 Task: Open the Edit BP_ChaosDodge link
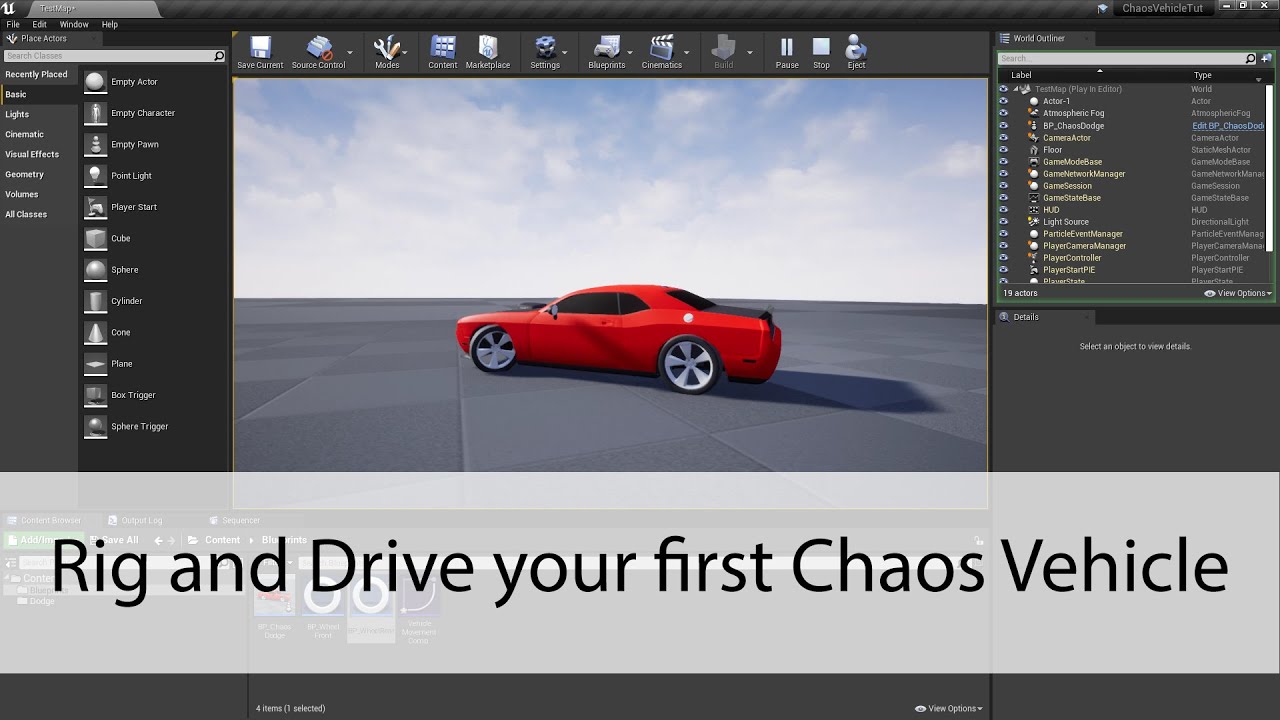point(1228,126)
